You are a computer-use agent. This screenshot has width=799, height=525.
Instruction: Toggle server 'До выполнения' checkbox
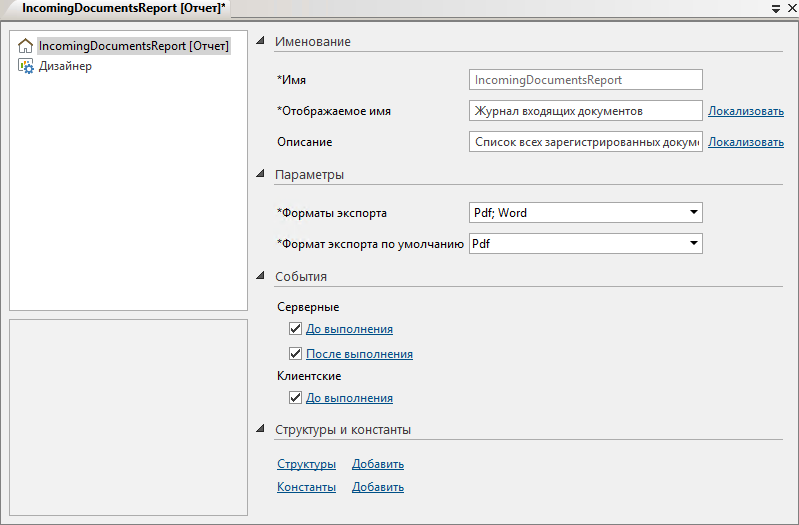[295, 329]
